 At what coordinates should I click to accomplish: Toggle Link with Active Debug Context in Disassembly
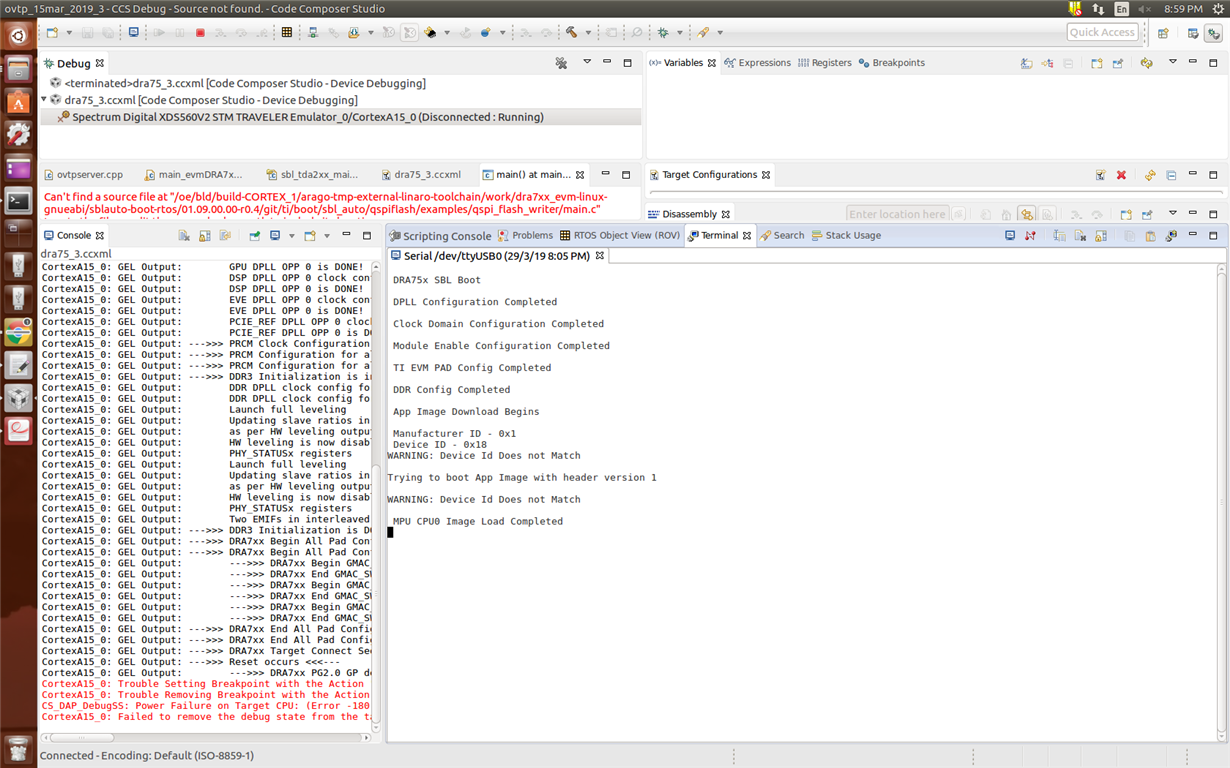click(x=1026, y=214)
